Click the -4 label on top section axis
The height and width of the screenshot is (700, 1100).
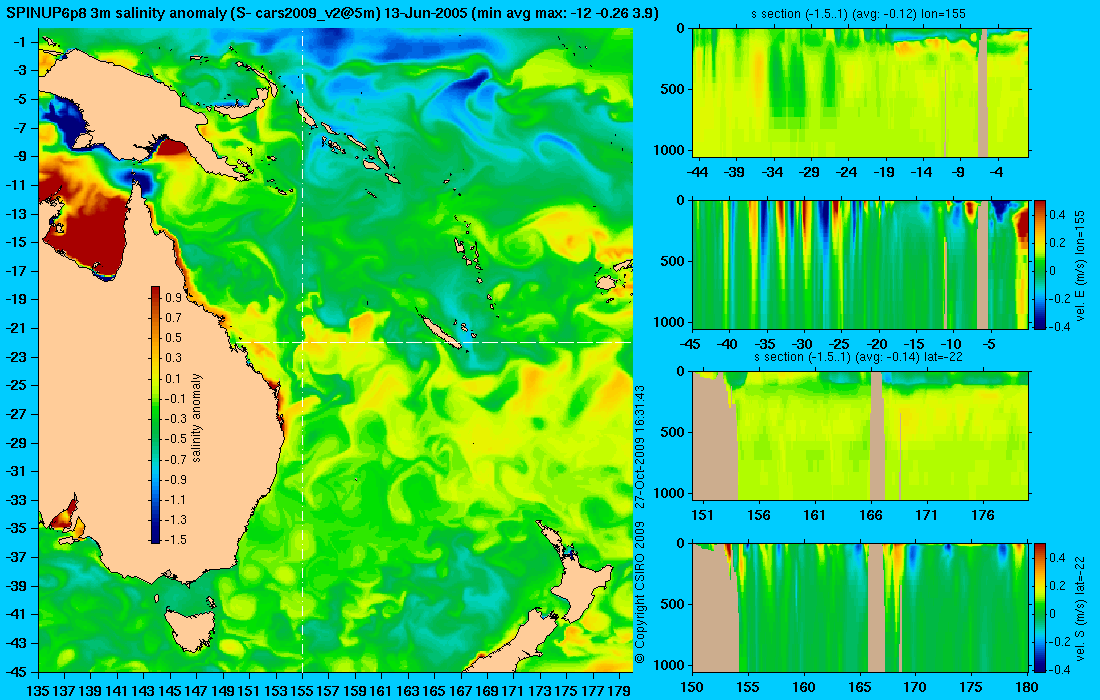(x=996, y=172)
